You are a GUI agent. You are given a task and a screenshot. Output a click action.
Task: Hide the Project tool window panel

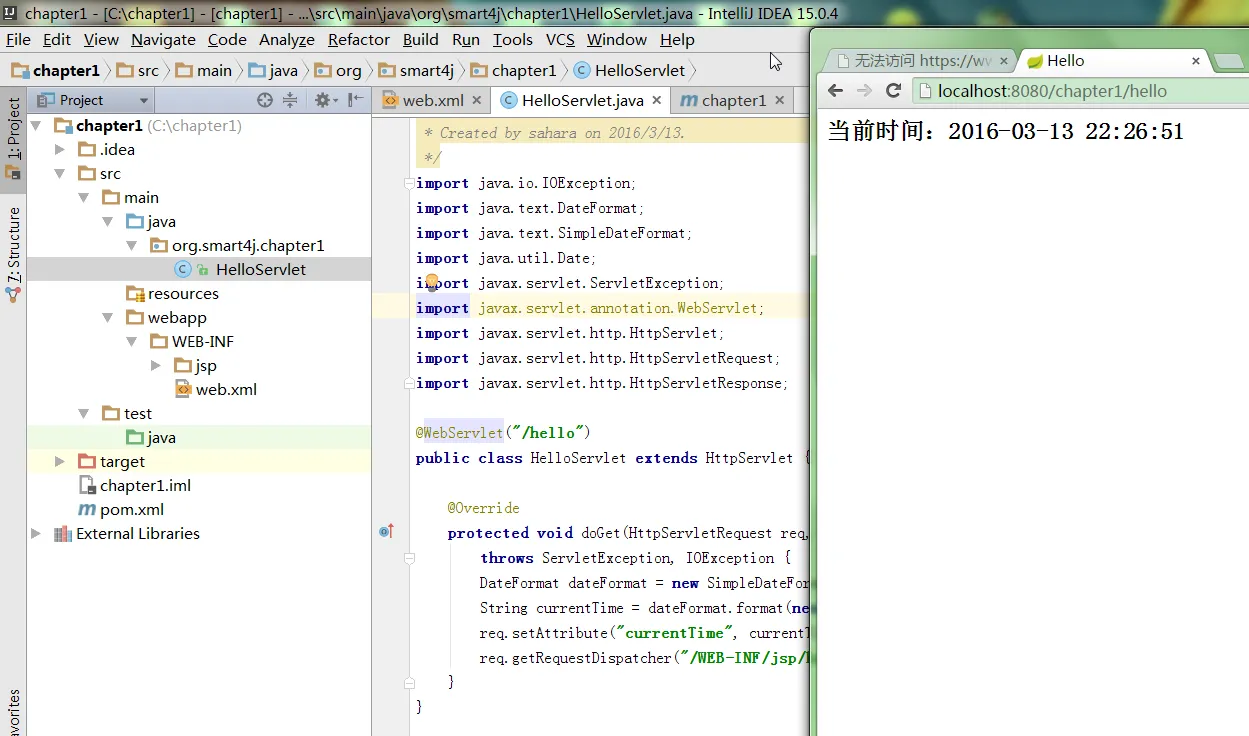[x=356, y=100]
